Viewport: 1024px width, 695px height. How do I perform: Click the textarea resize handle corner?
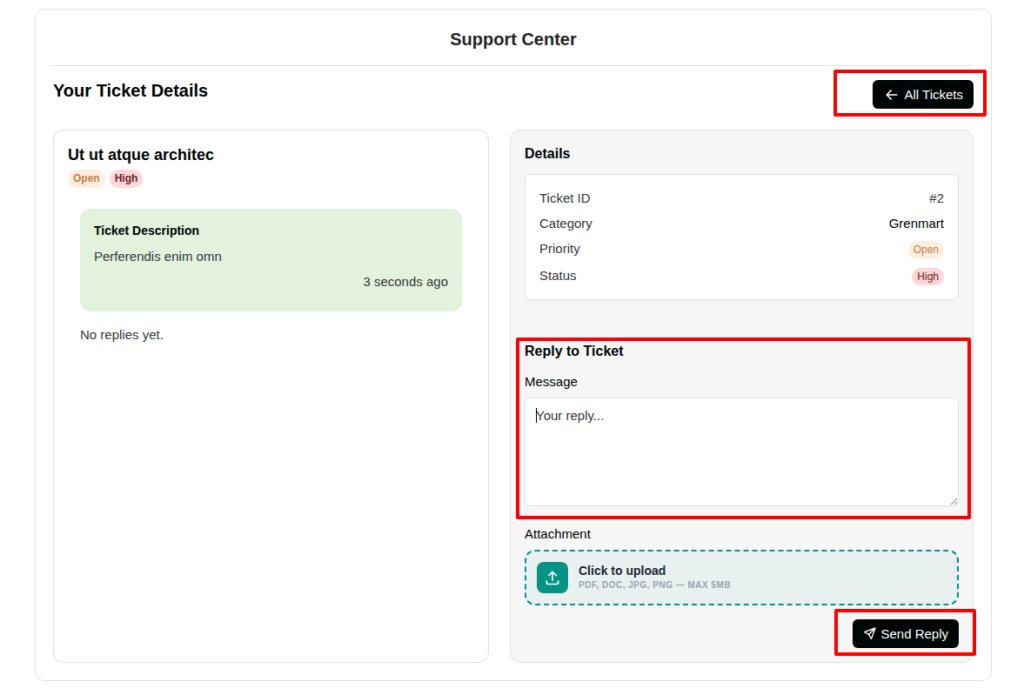point(953,501)
